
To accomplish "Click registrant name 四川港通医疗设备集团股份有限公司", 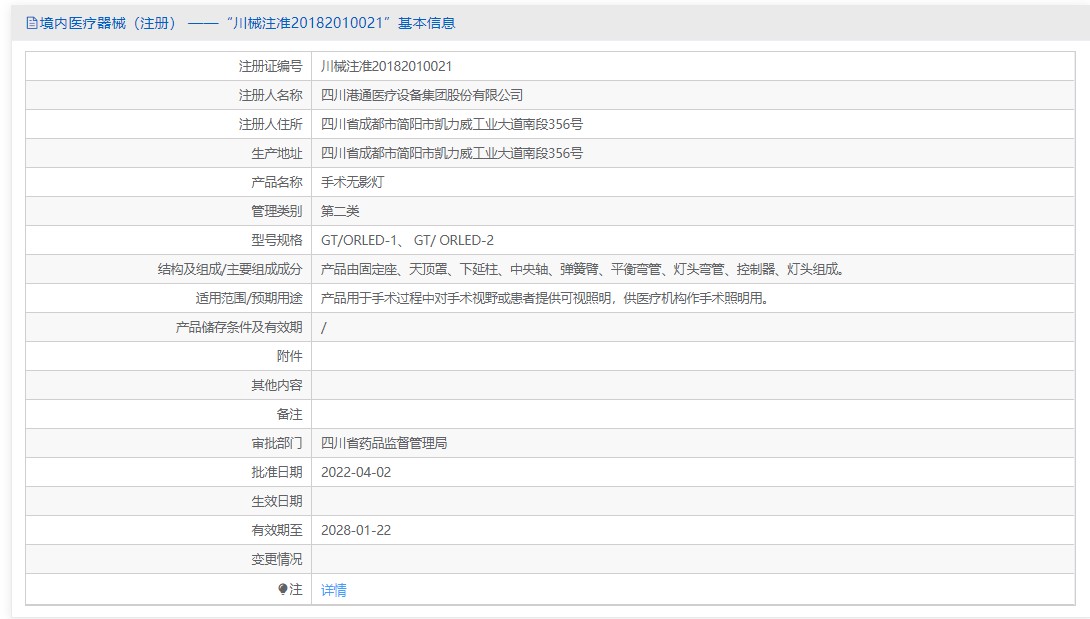I will [422, 95].
